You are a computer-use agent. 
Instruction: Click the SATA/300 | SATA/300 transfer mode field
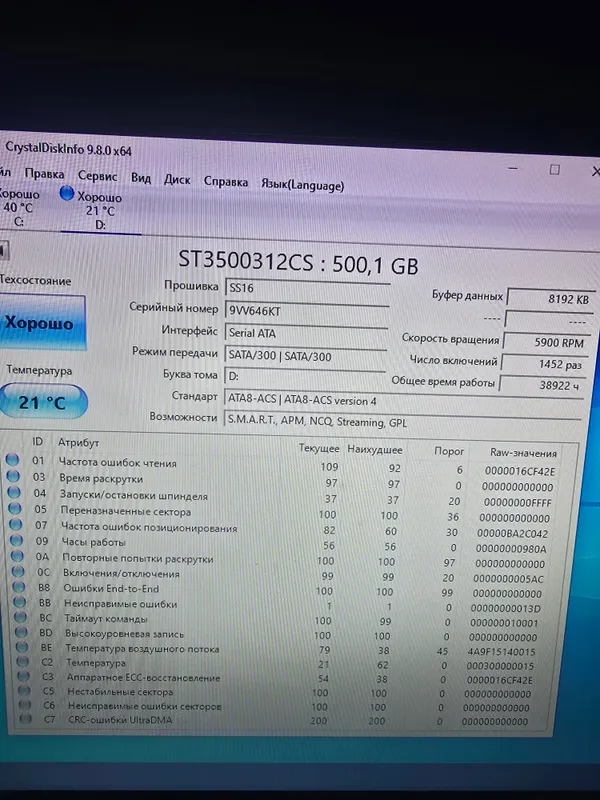pyautogui.click(x=306, y=356)
